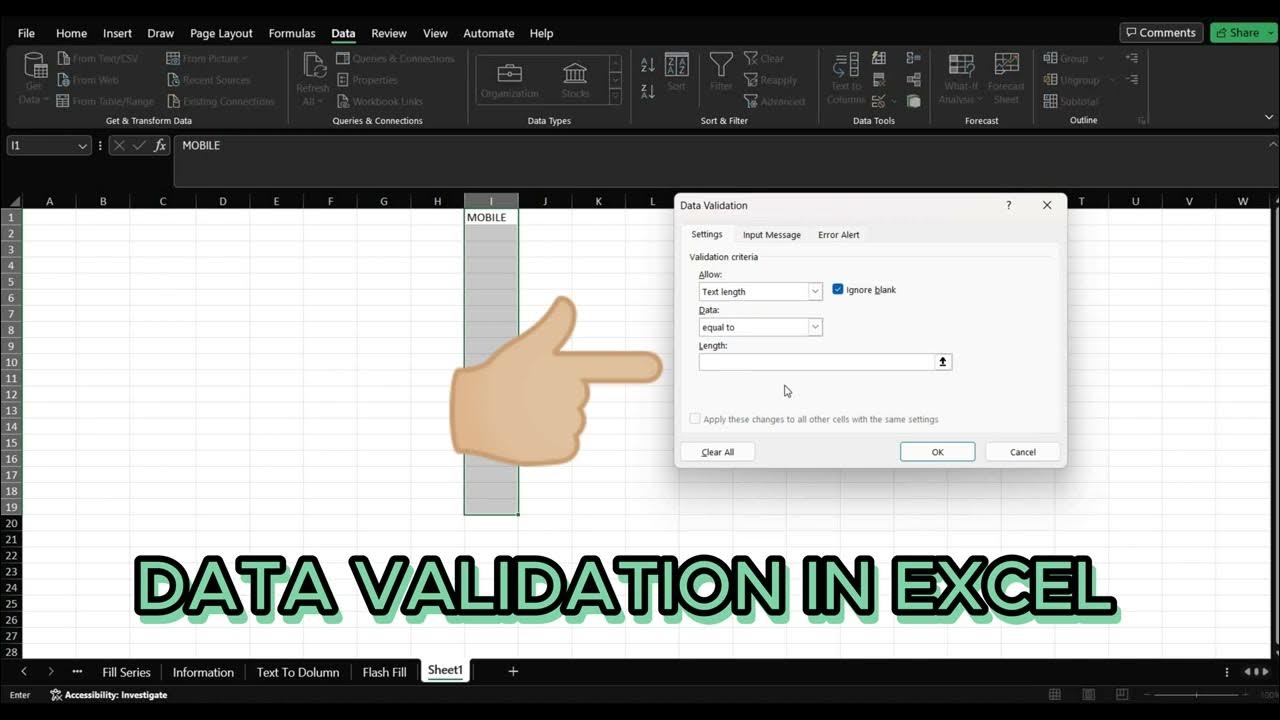1280x720 pixels.
Task: Open the Outline dialog launcher
Action: (x=1142, y=121)
